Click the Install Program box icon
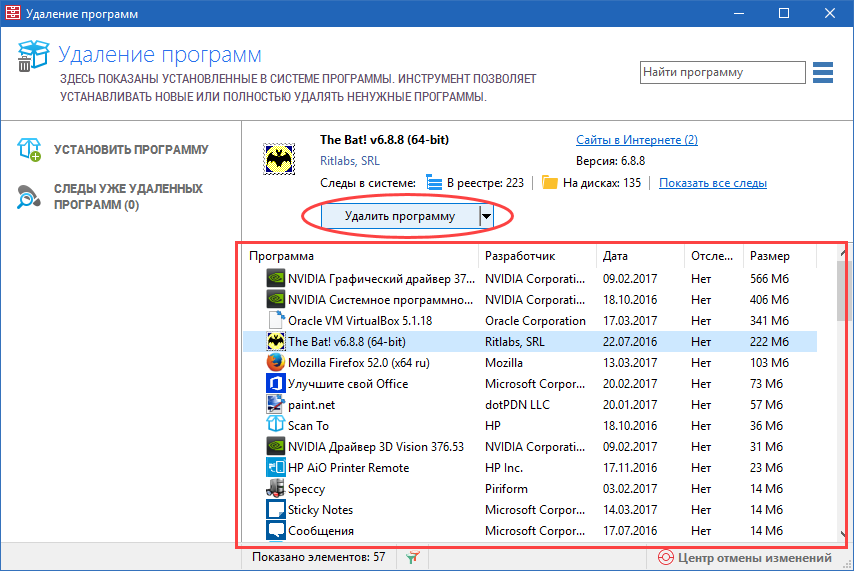 (x=29, y=149)
